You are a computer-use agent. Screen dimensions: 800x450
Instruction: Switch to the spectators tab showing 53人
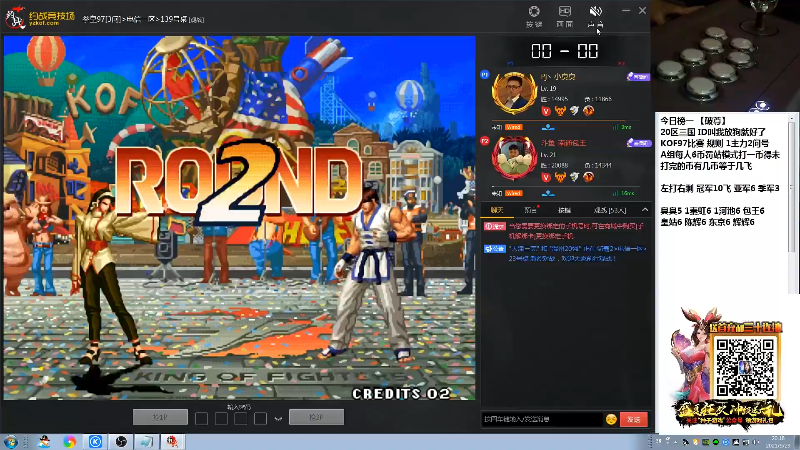click(x=610, y=210)
